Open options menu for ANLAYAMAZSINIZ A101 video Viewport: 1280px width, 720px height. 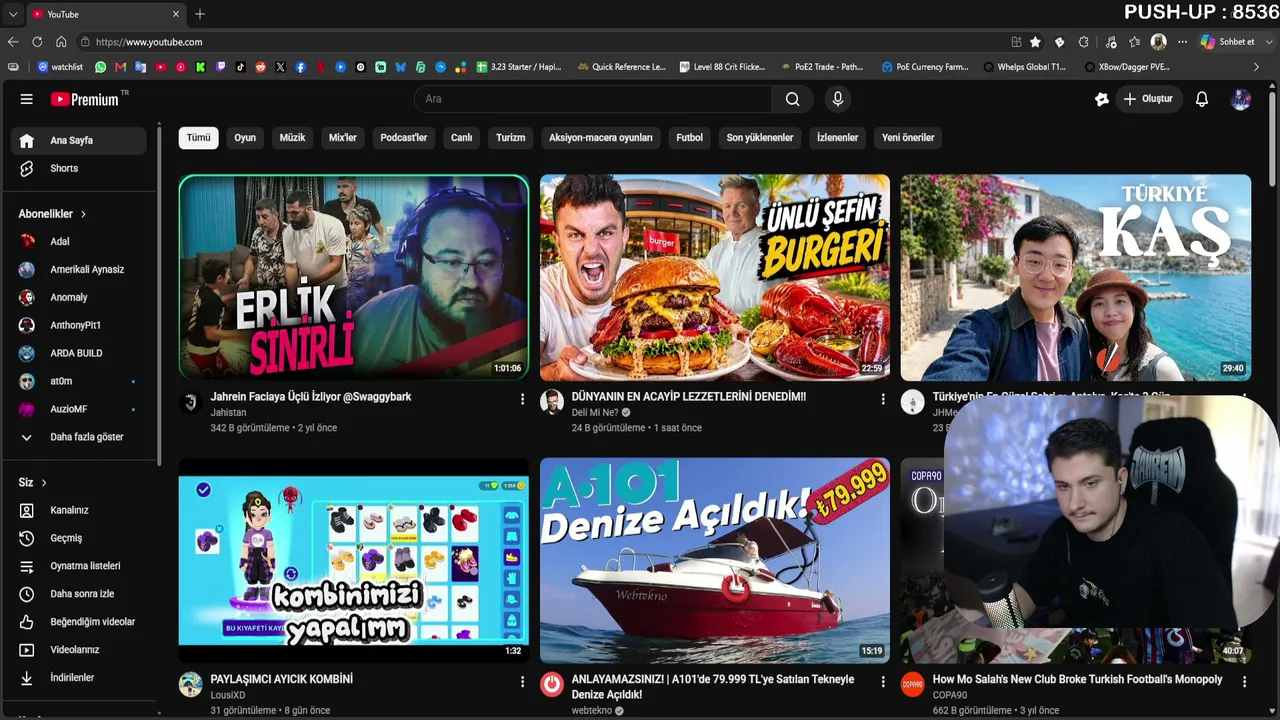click(x=883, y=682)
